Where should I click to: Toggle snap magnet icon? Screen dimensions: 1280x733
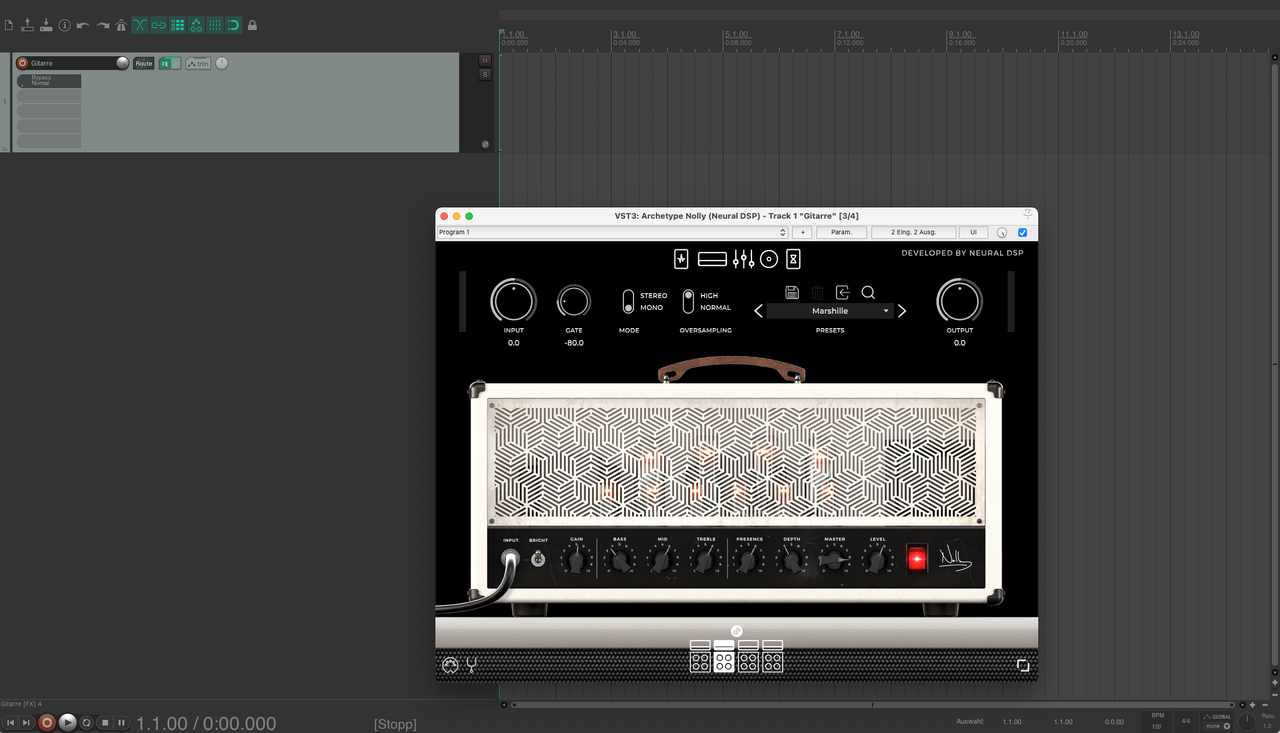[x=233, y=25]
